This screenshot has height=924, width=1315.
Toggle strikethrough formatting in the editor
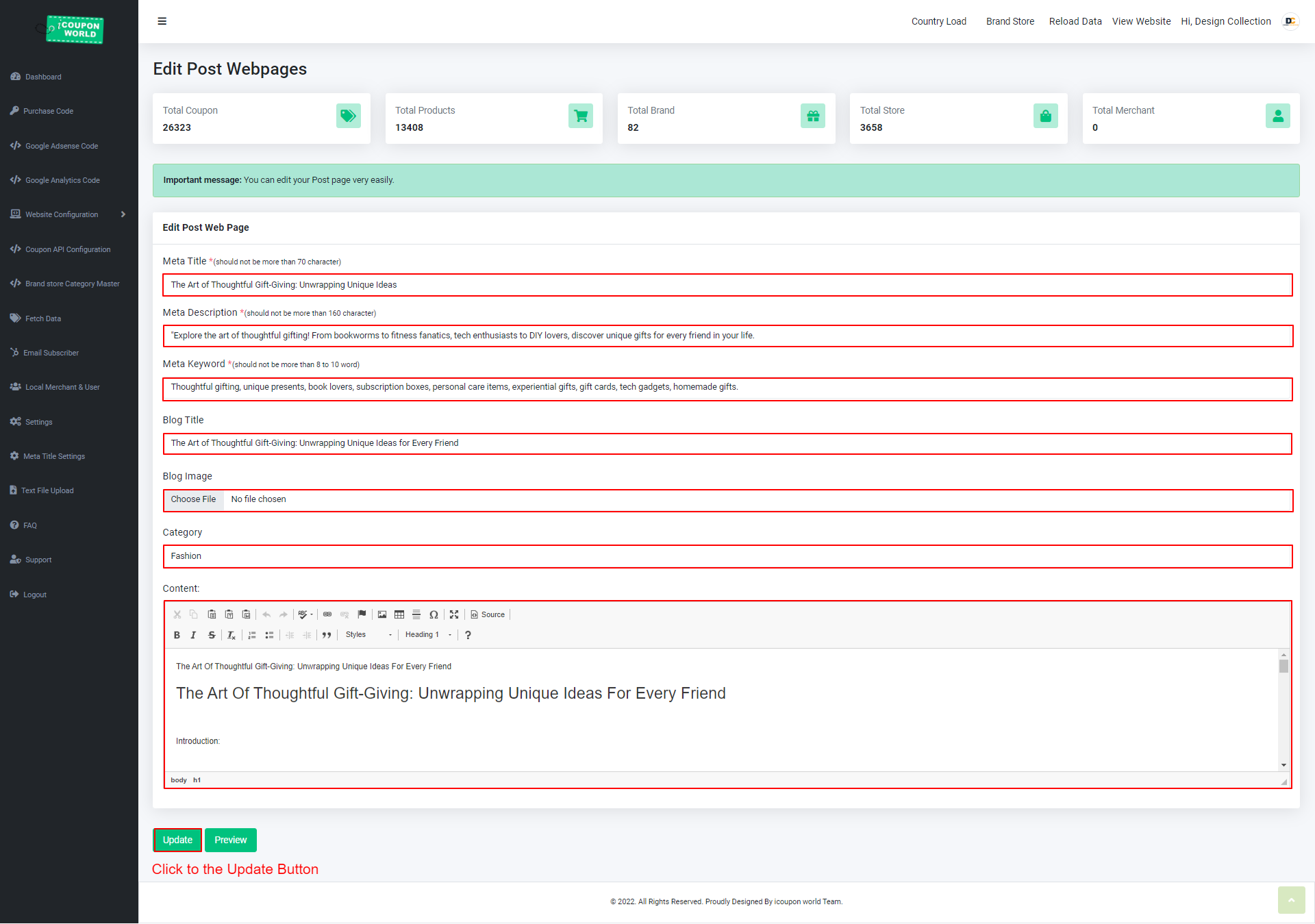coord(212,635)
